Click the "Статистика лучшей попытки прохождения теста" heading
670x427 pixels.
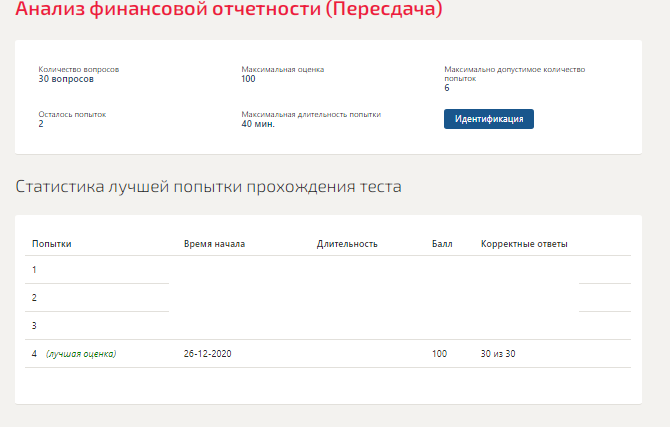(x=208, y=187)
